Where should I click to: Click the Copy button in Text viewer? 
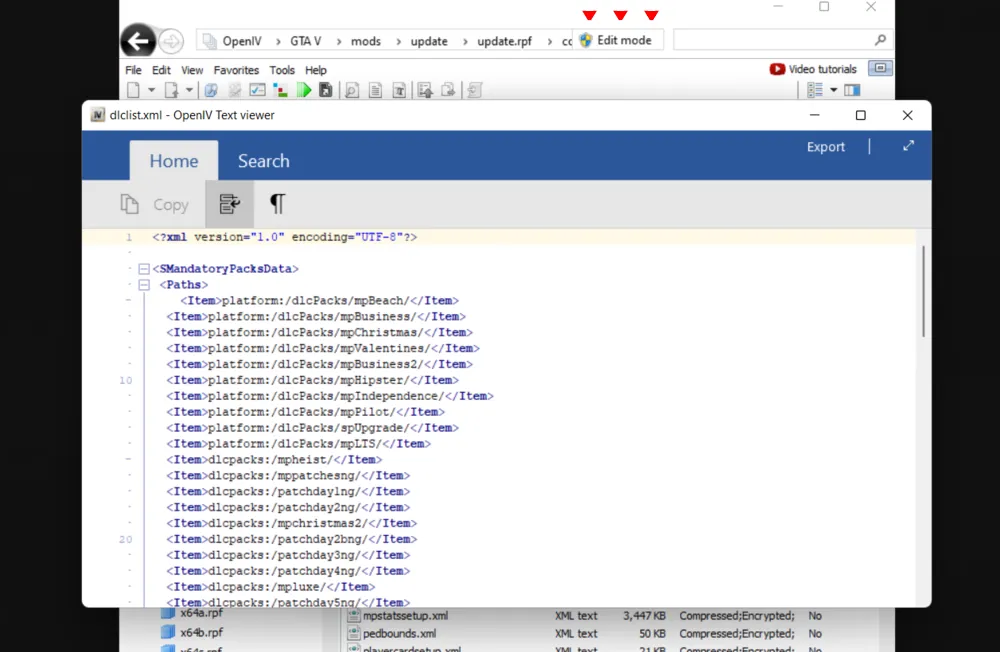[155, 204]
